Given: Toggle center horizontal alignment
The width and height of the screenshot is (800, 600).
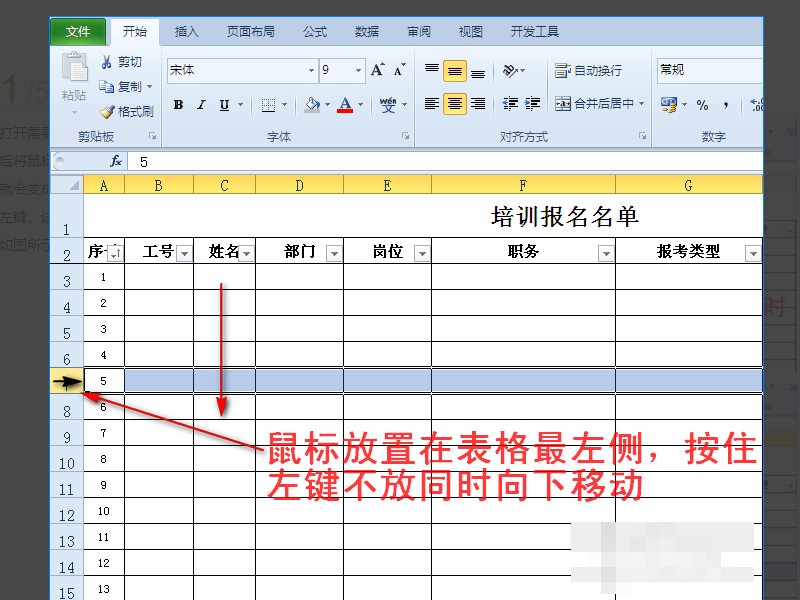Looking at the screenshot, I should 455,104.
